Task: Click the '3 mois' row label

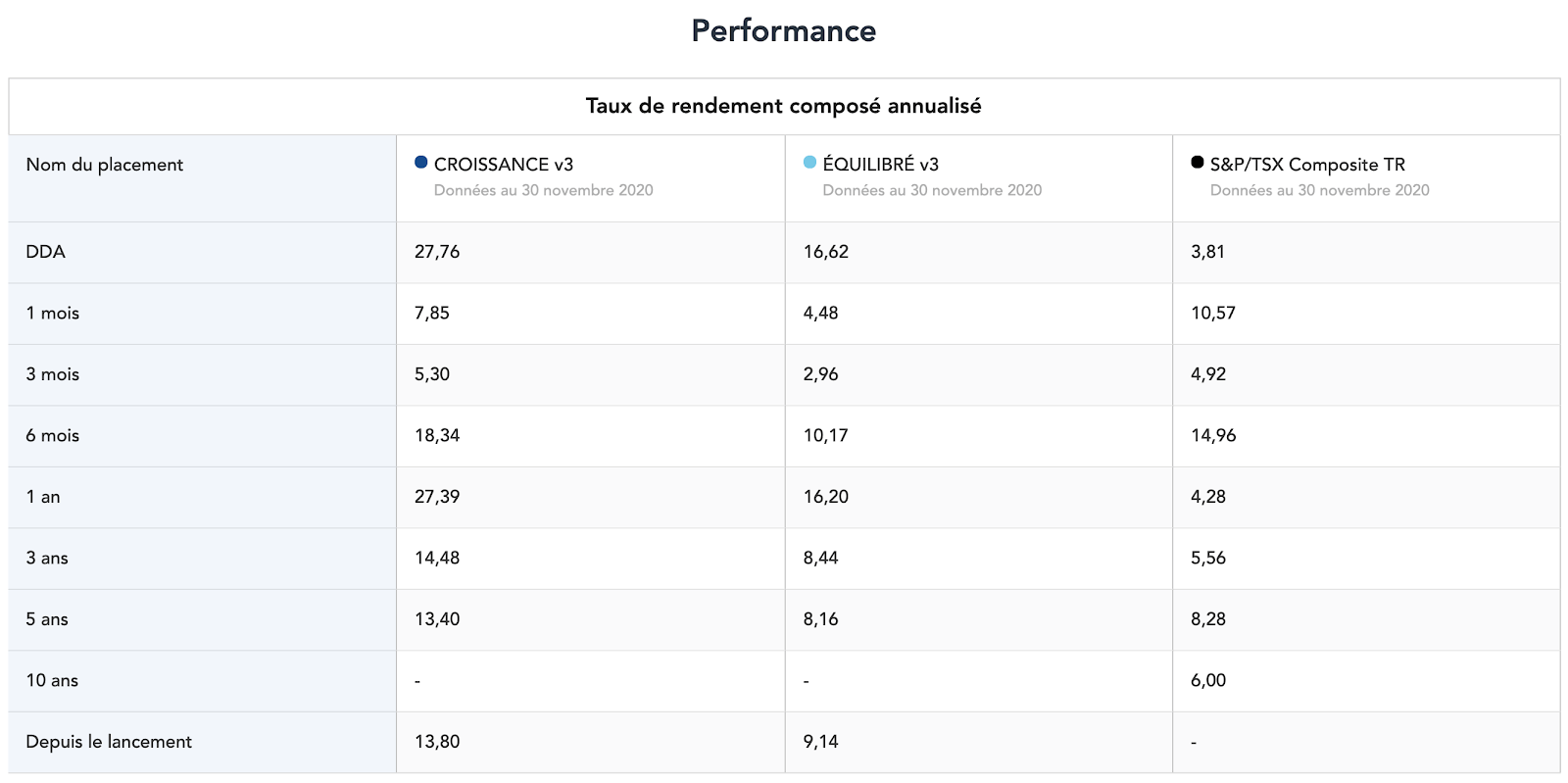Action: pyautogui.click(x=53, y=374)
